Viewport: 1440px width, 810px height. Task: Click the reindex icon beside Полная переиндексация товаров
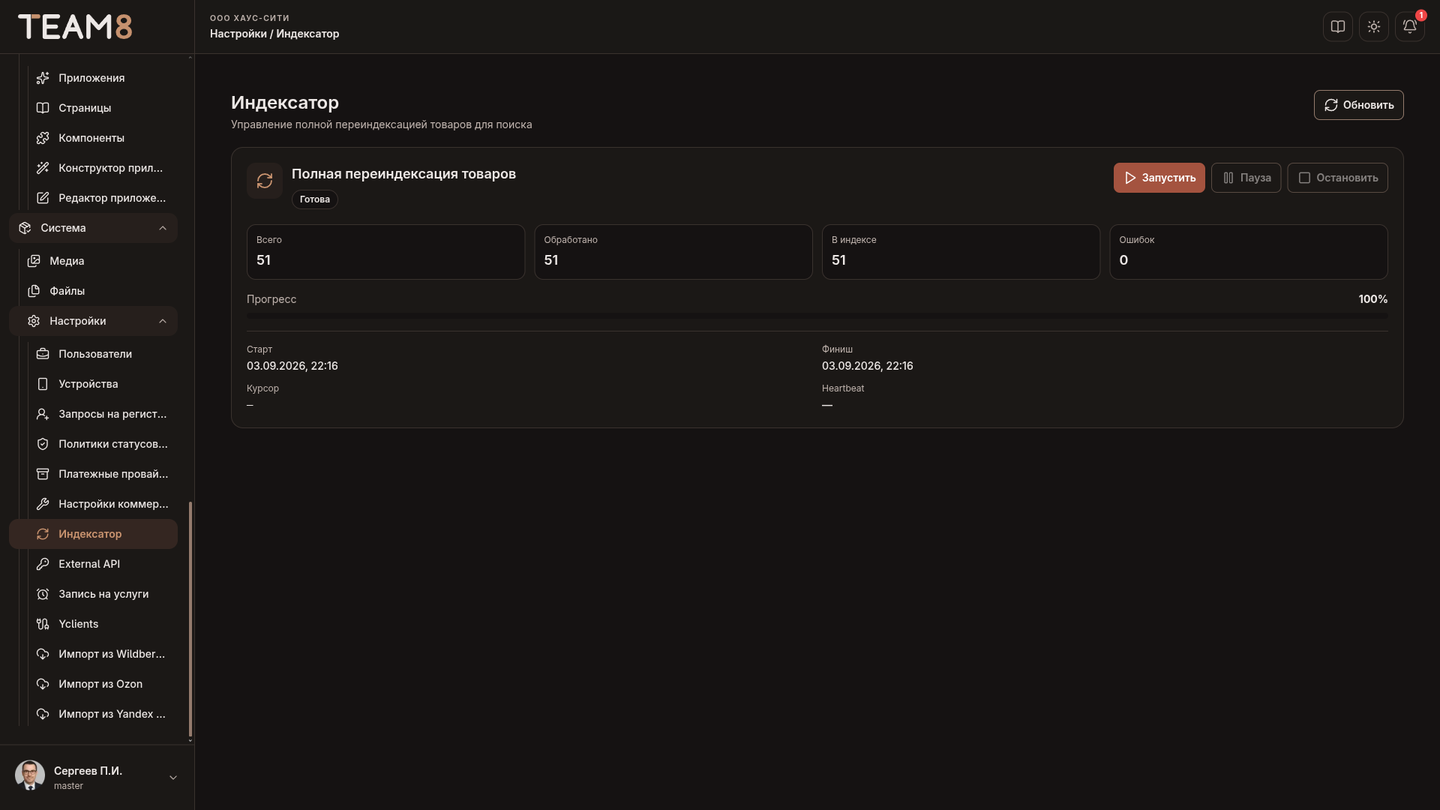click(x=265, y=181)
